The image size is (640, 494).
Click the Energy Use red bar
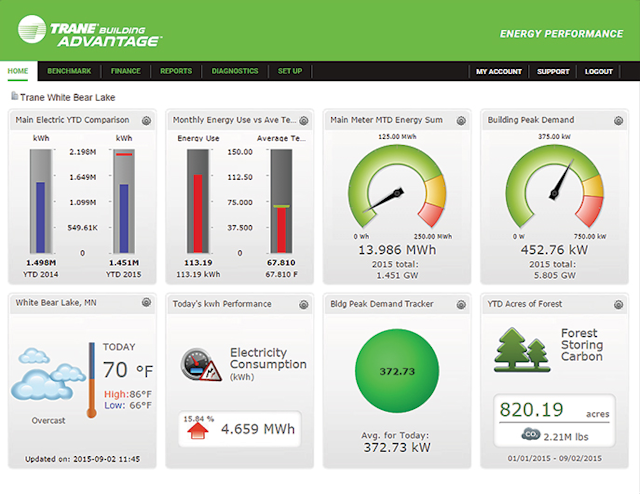(x=198, y=214)
